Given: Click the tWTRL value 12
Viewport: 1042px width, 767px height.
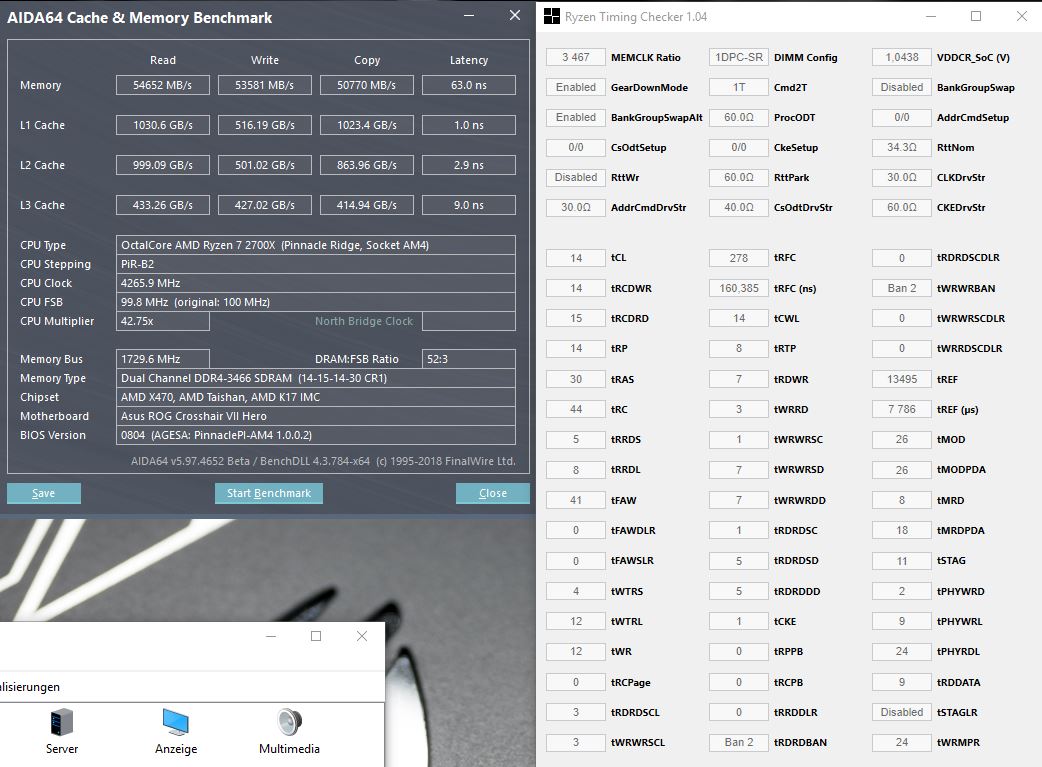Looking at the screenshot, I should [575, 621].
